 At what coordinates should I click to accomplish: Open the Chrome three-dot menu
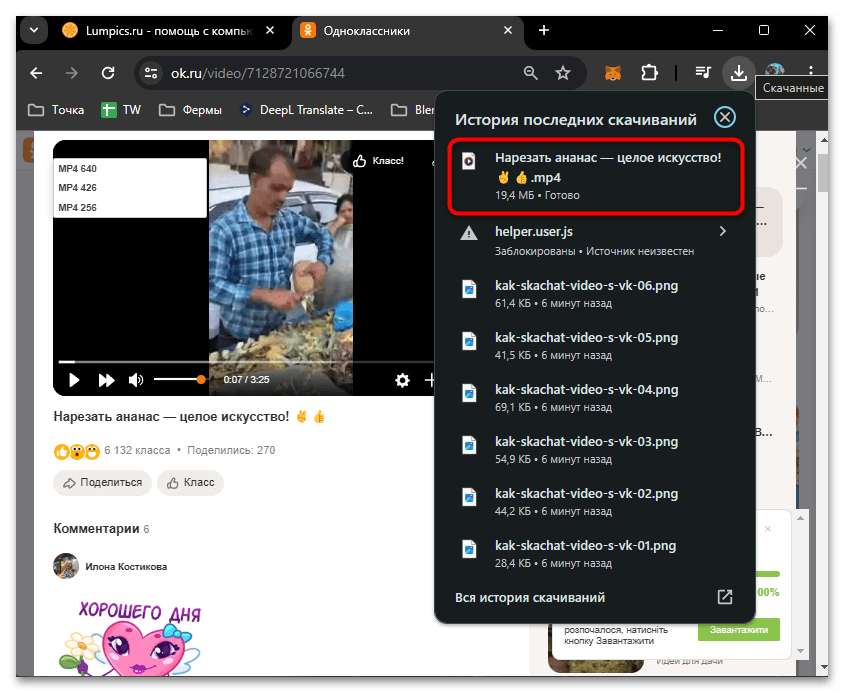pyautogui.click(x=810, y=72)
